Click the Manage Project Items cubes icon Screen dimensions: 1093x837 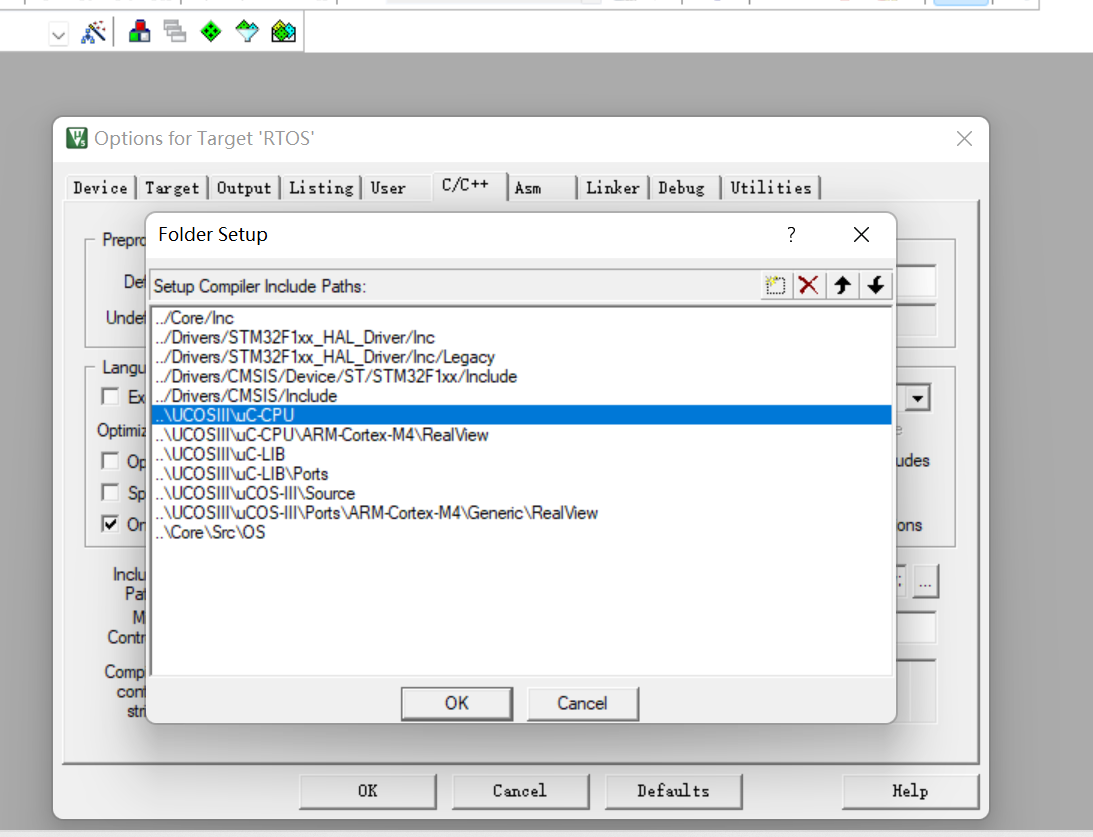[139, 31]
